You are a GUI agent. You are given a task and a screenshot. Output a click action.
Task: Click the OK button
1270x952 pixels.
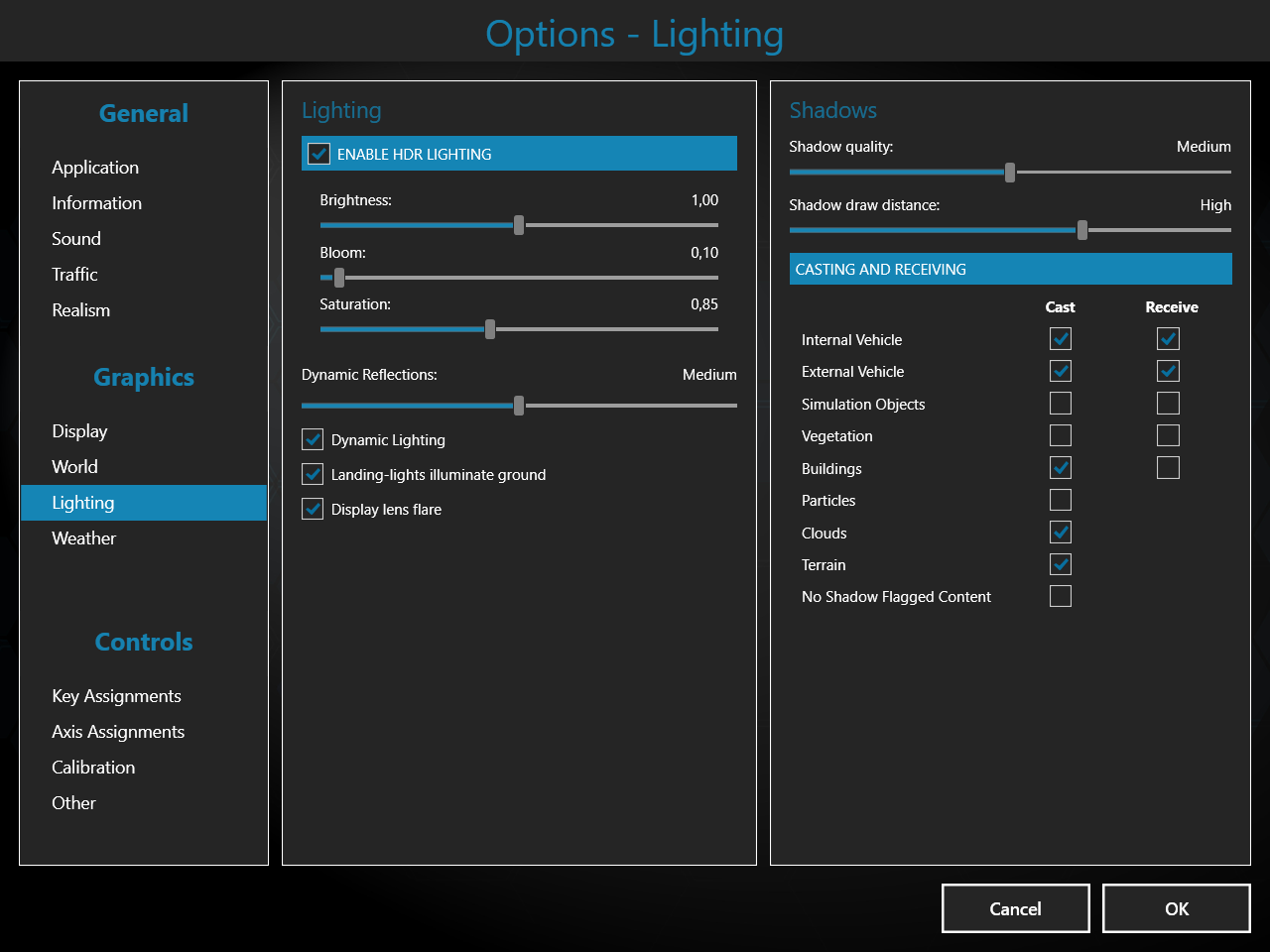1177,908
